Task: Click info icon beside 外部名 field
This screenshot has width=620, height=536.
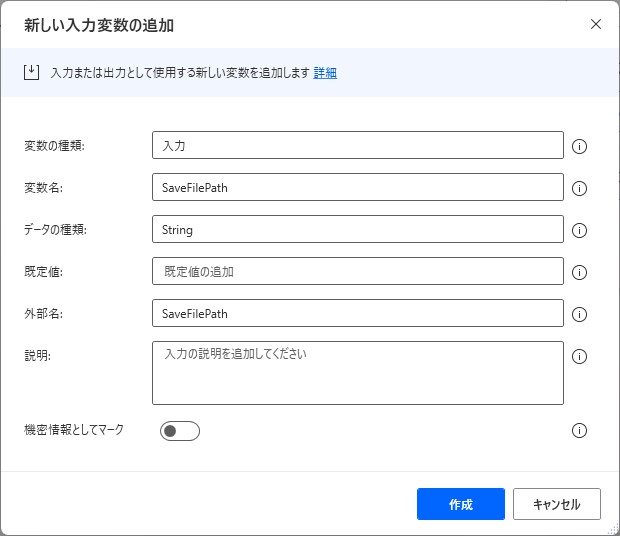Action: click(579, 314)
